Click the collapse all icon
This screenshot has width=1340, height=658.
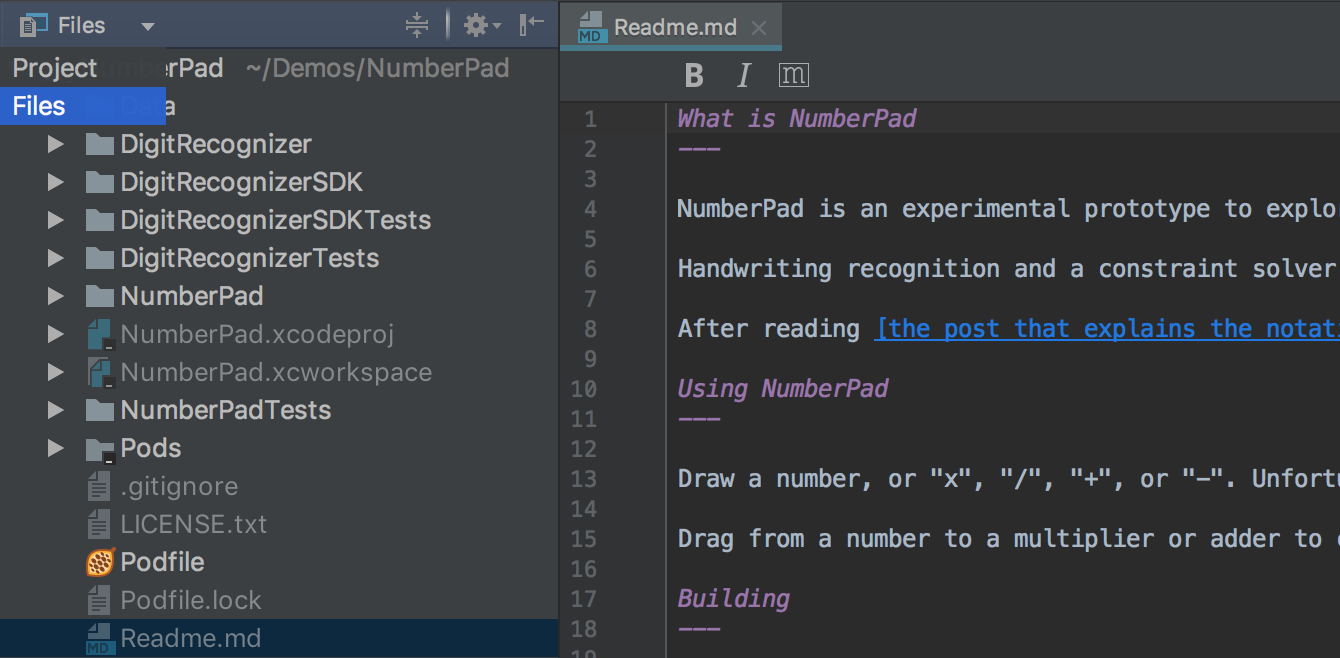(x=417, y=25)
